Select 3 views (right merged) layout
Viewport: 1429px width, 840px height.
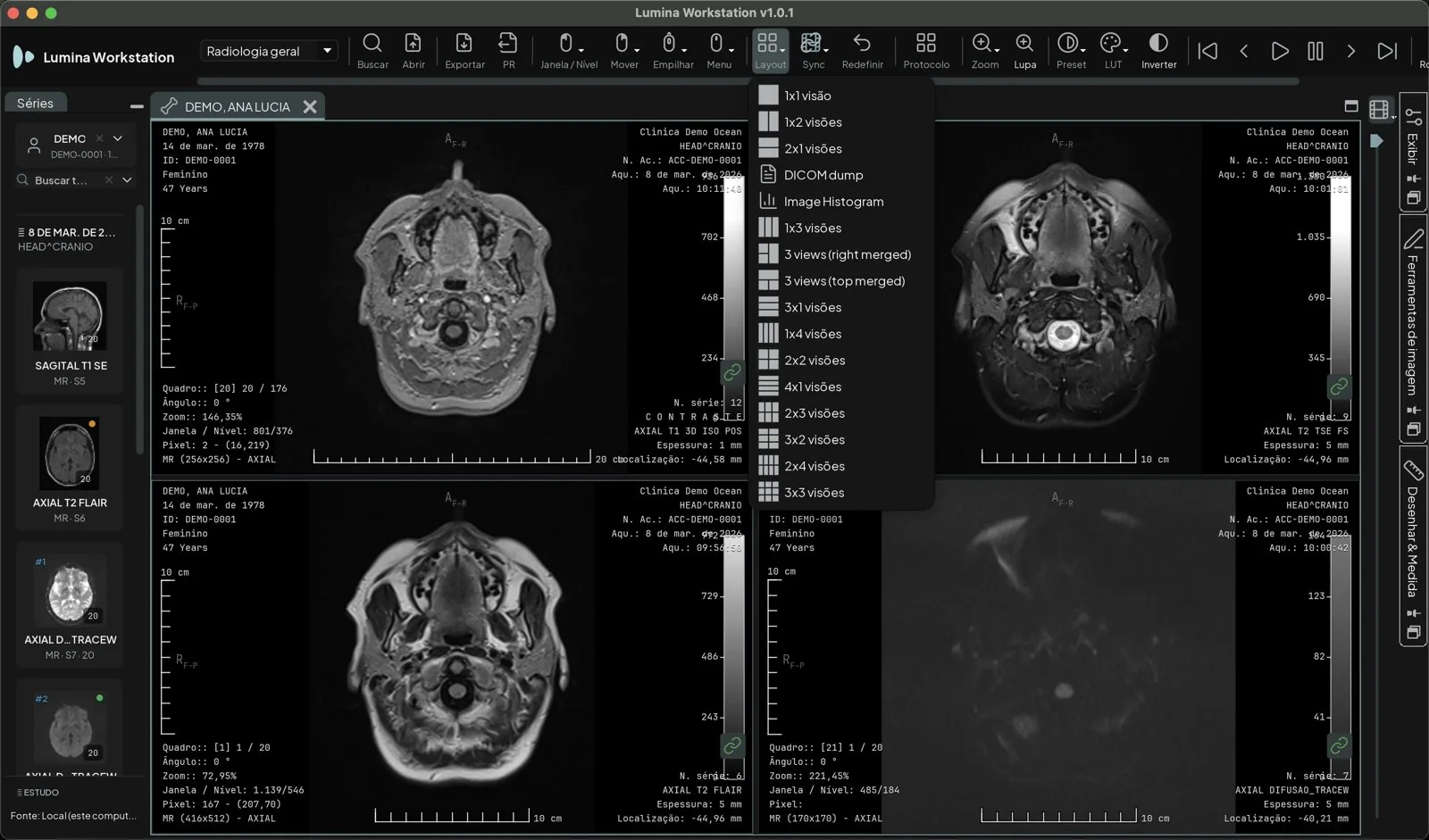click(843, 254)
